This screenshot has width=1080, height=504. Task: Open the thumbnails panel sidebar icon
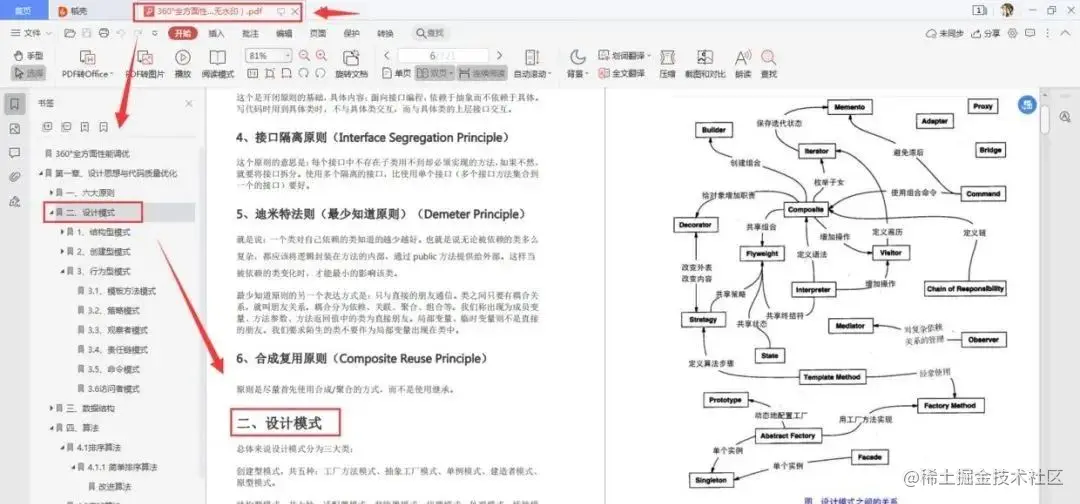tap(14, 129)
